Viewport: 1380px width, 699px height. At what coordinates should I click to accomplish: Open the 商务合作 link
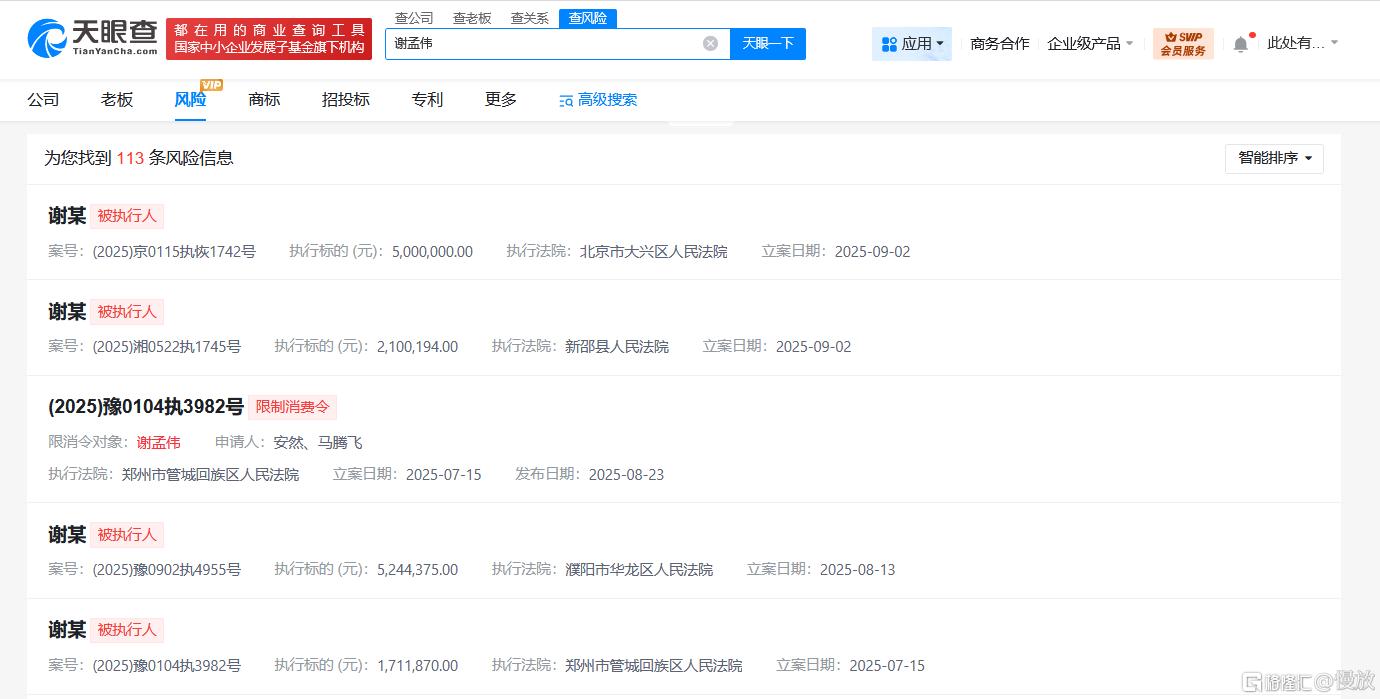coord(999,44)
